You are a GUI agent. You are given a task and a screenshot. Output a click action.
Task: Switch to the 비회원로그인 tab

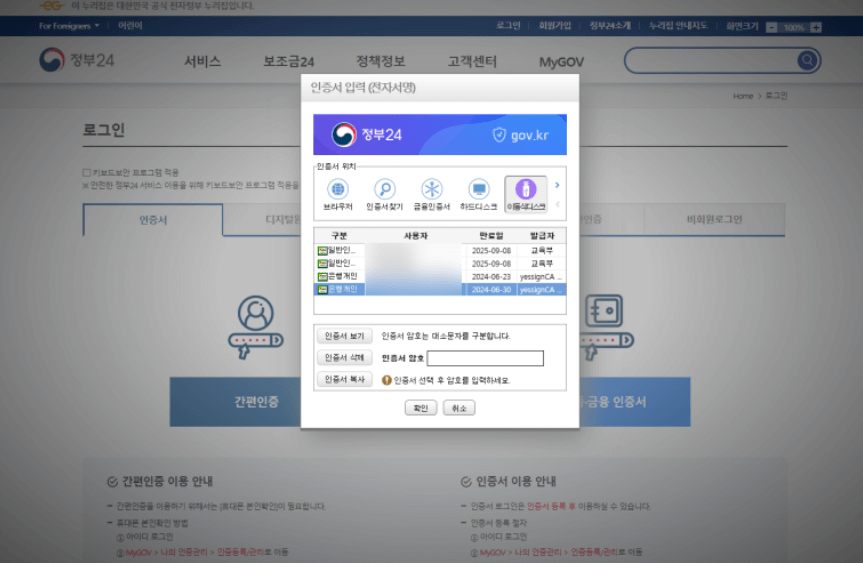(714, 220)
